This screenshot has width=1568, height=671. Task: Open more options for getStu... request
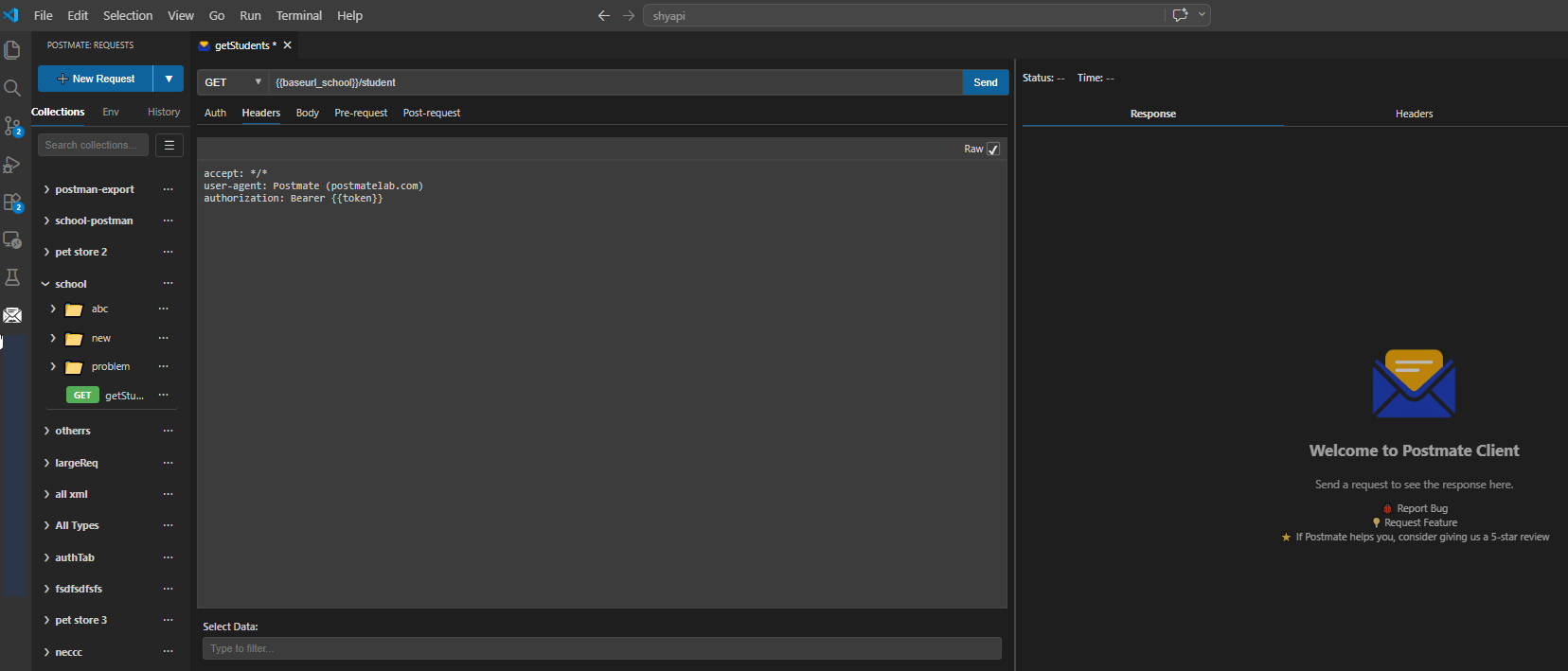163,395
